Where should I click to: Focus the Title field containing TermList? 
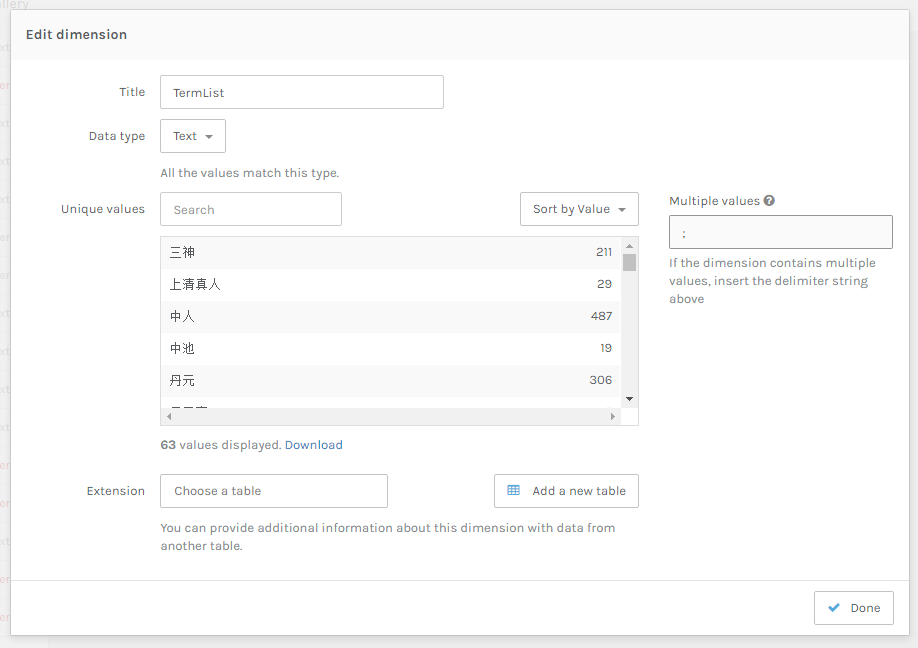point(301,92)
